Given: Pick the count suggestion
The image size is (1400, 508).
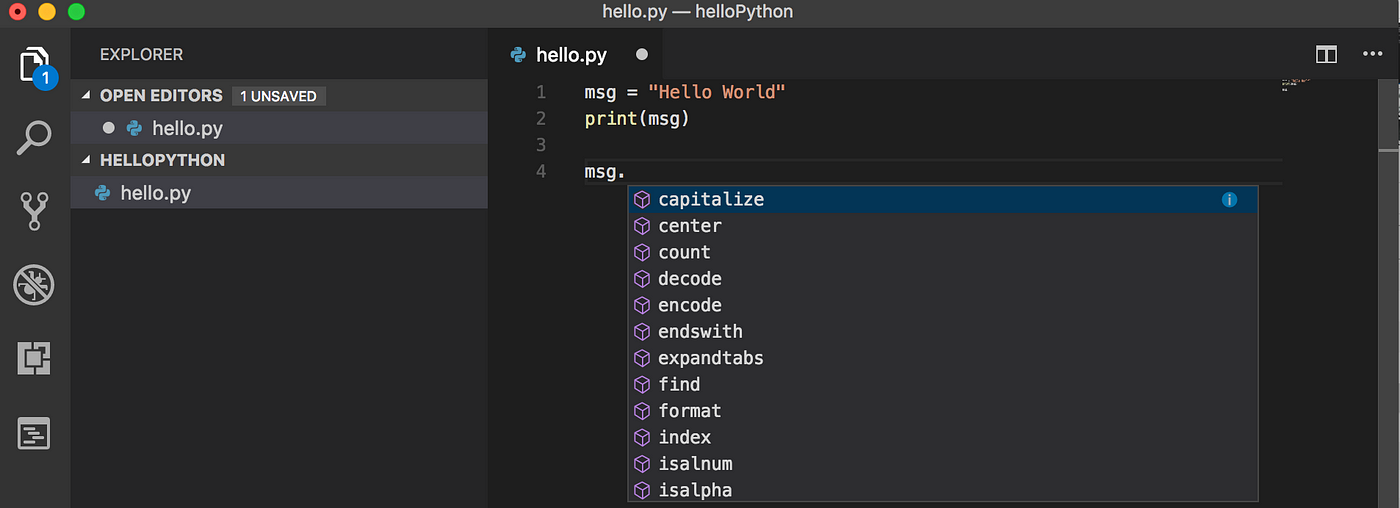Looking at the screenshot, I should pyautogui.click(x=942, y=252).
